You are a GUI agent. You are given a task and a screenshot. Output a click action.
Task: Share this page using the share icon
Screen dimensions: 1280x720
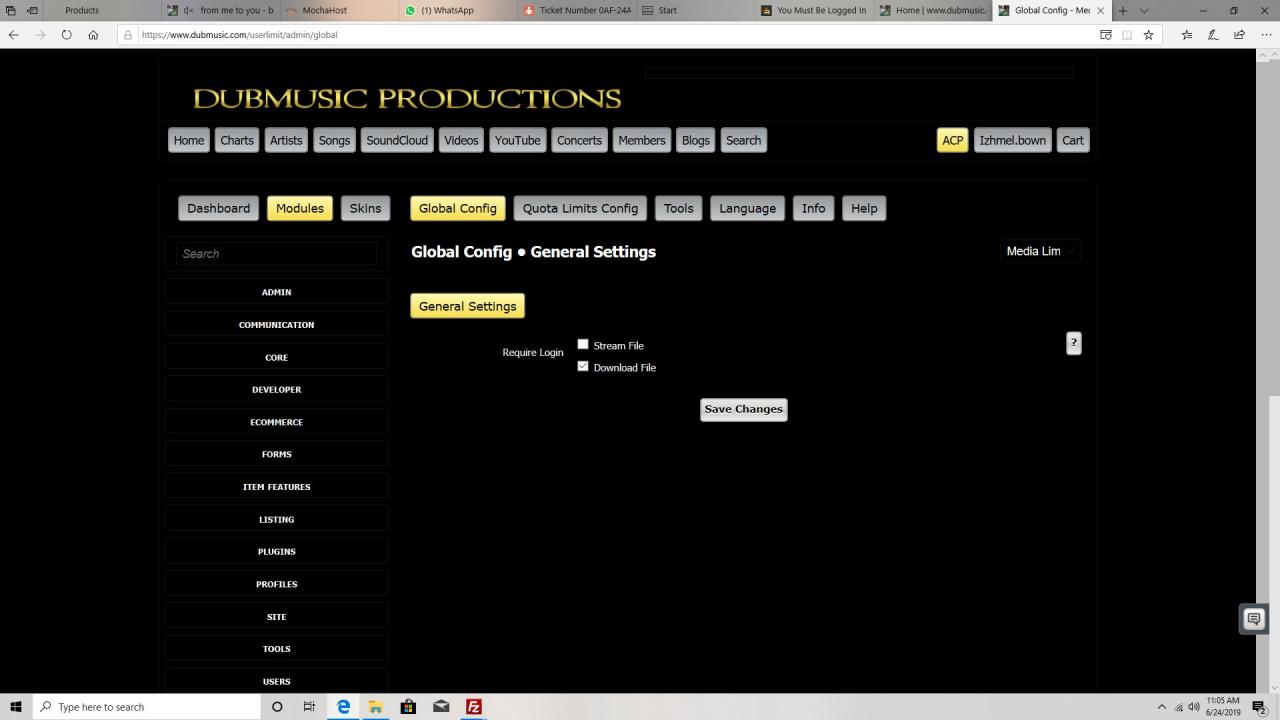(x=1239, y=34)
